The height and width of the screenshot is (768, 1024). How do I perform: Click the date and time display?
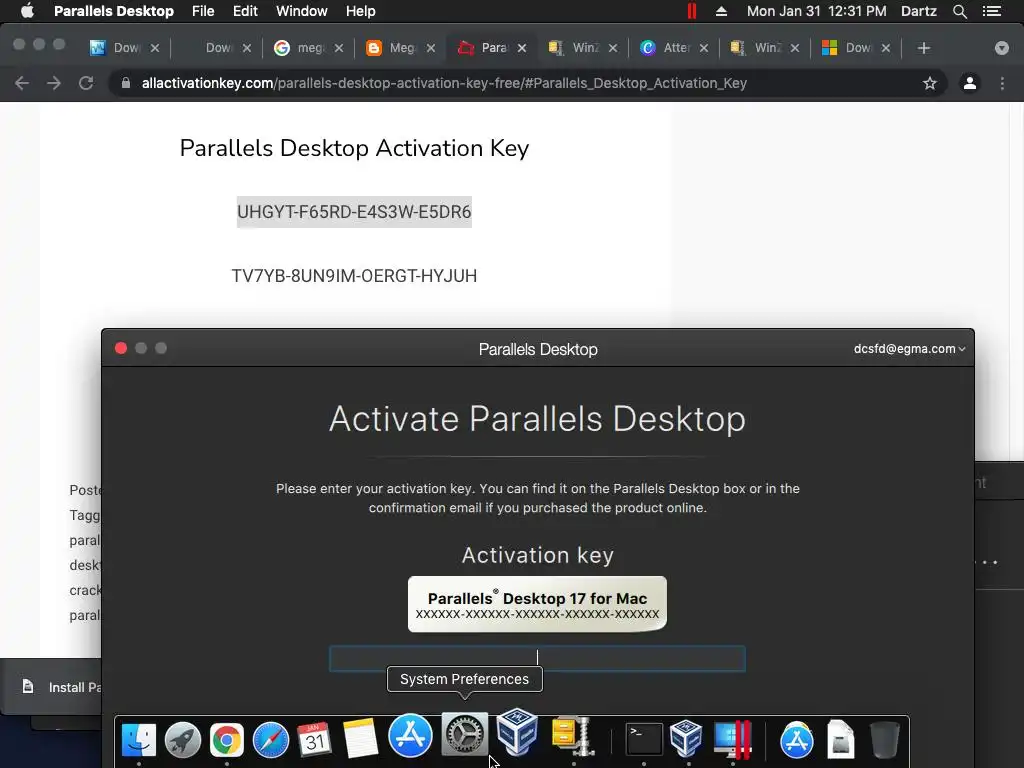point(816,11)
